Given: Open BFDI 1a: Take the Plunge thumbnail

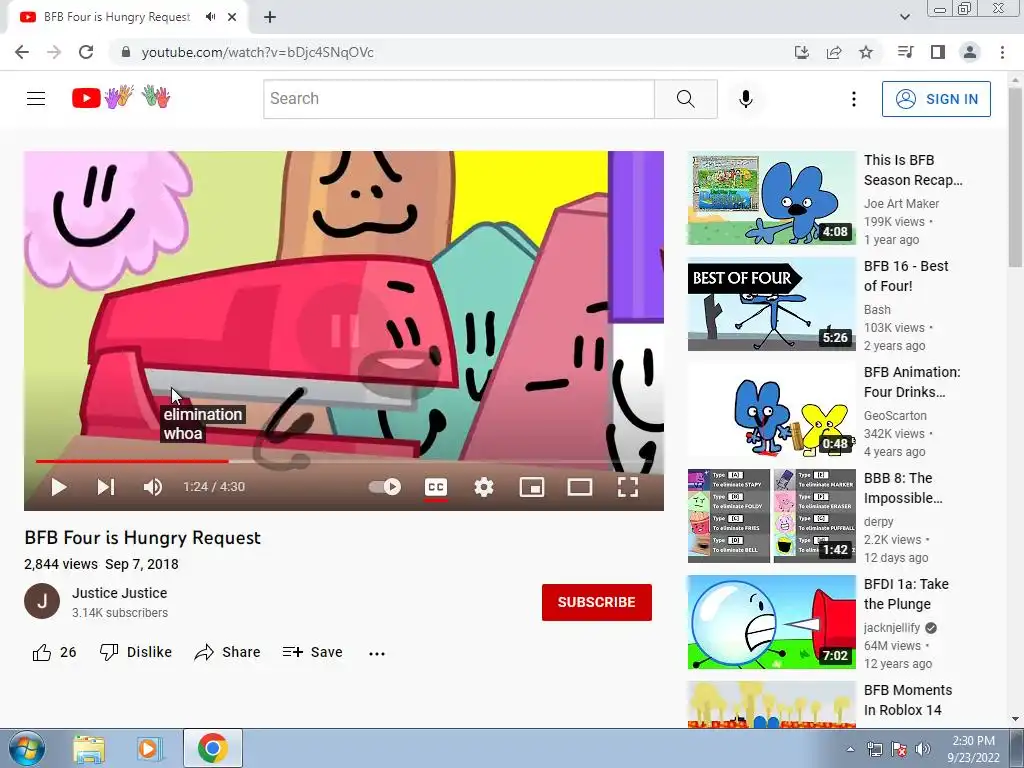Looking at the screenshot, I should [x=771, y=622].
